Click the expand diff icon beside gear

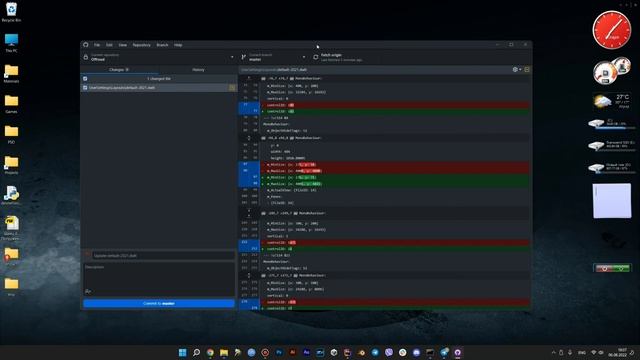(x=527, y=70)
